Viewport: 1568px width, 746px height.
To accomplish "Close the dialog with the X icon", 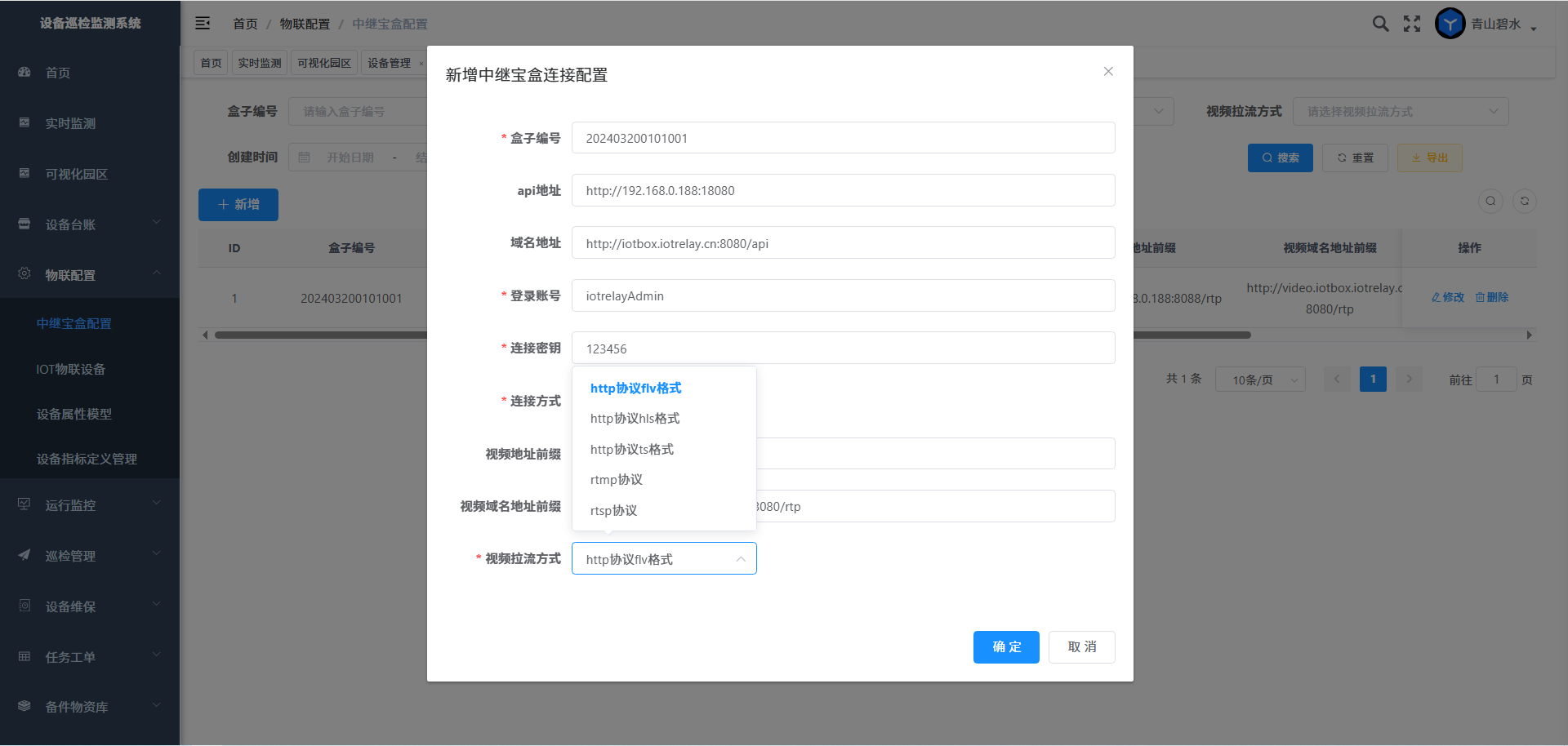I will coord(1108,72).
